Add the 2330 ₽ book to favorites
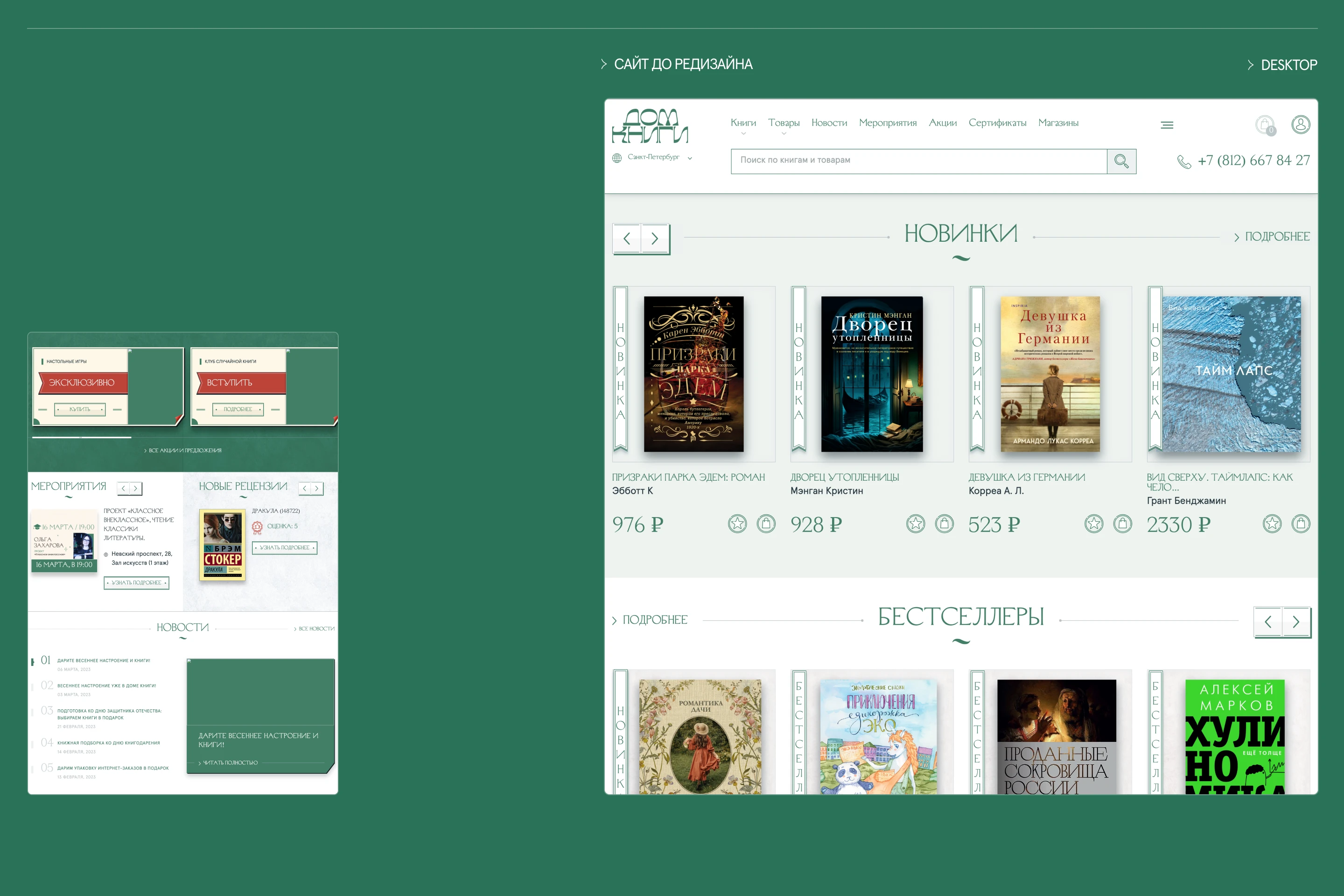The width and height of the screenshot is (1344, 896). 1272,524
